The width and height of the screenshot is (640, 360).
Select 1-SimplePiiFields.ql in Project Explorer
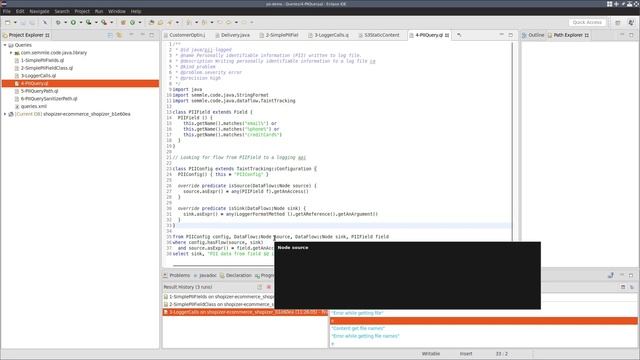point(42,60)
